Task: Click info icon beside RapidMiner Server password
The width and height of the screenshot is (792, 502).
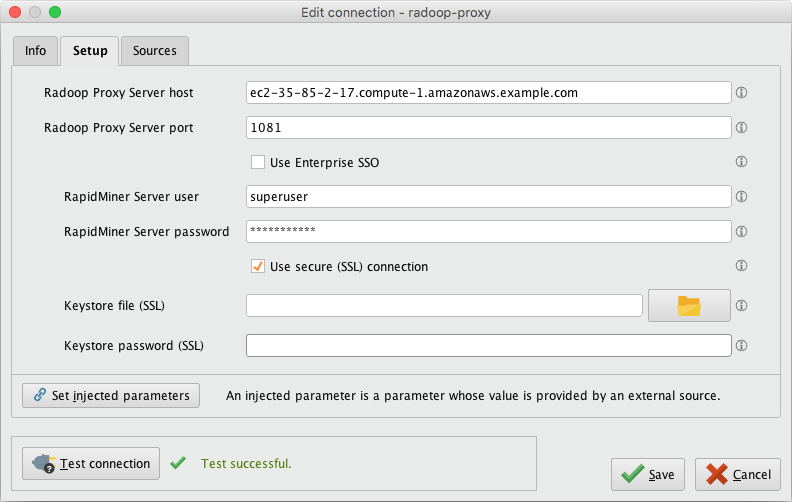Action: pos(742,231)
